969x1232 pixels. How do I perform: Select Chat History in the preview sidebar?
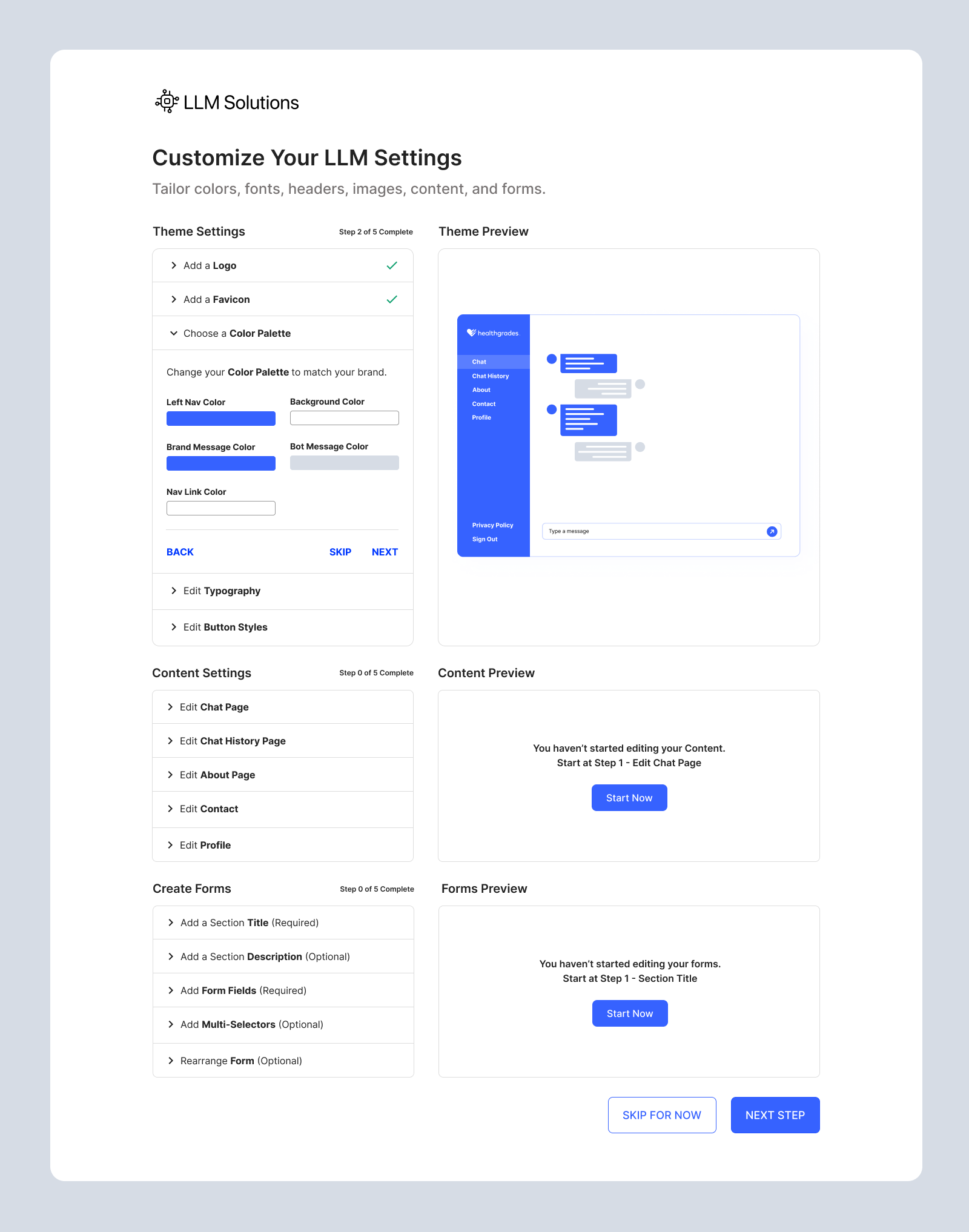(491, 376)
